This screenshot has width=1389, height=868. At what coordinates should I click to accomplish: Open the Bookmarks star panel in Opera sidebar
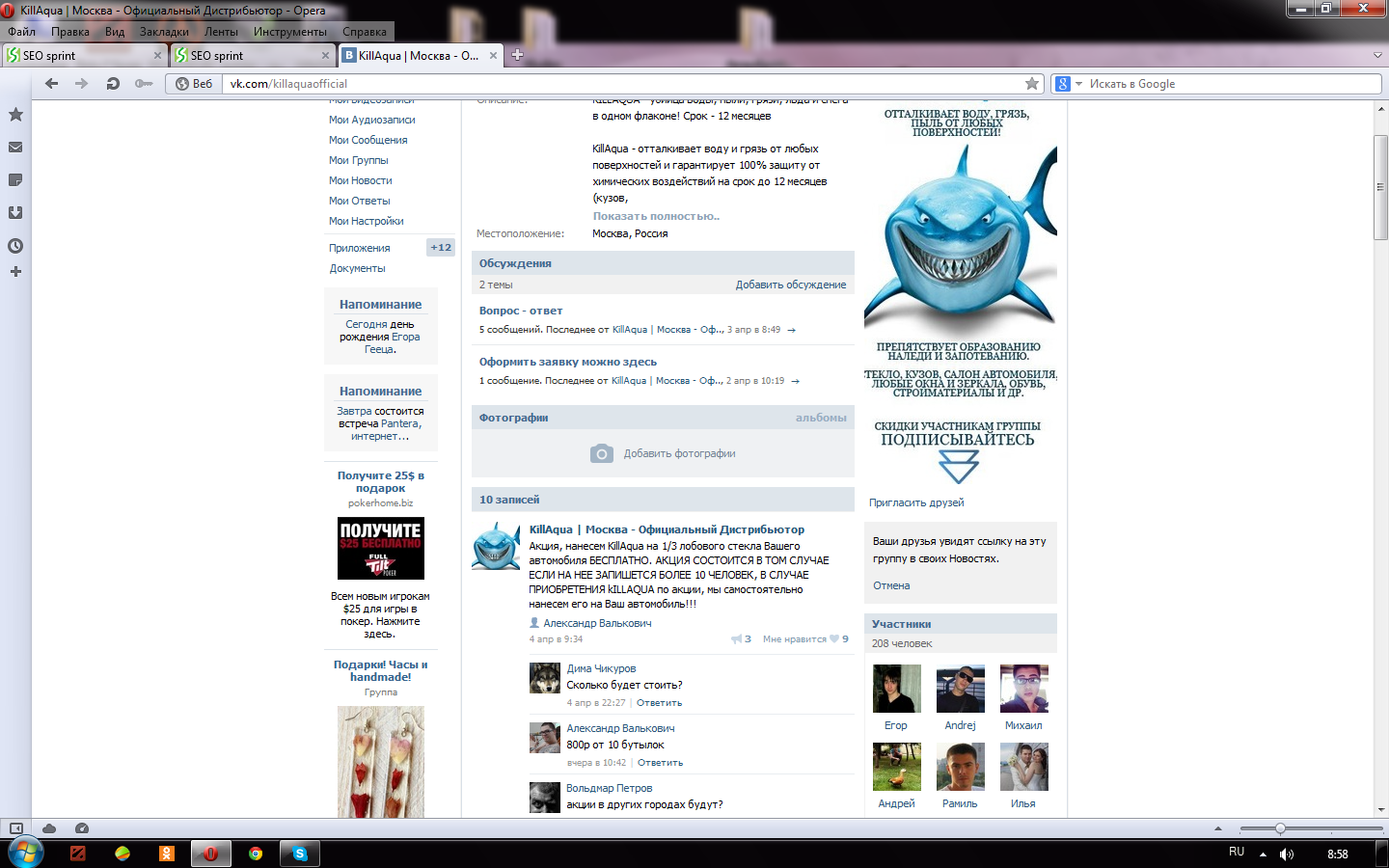tap(15, 115)
